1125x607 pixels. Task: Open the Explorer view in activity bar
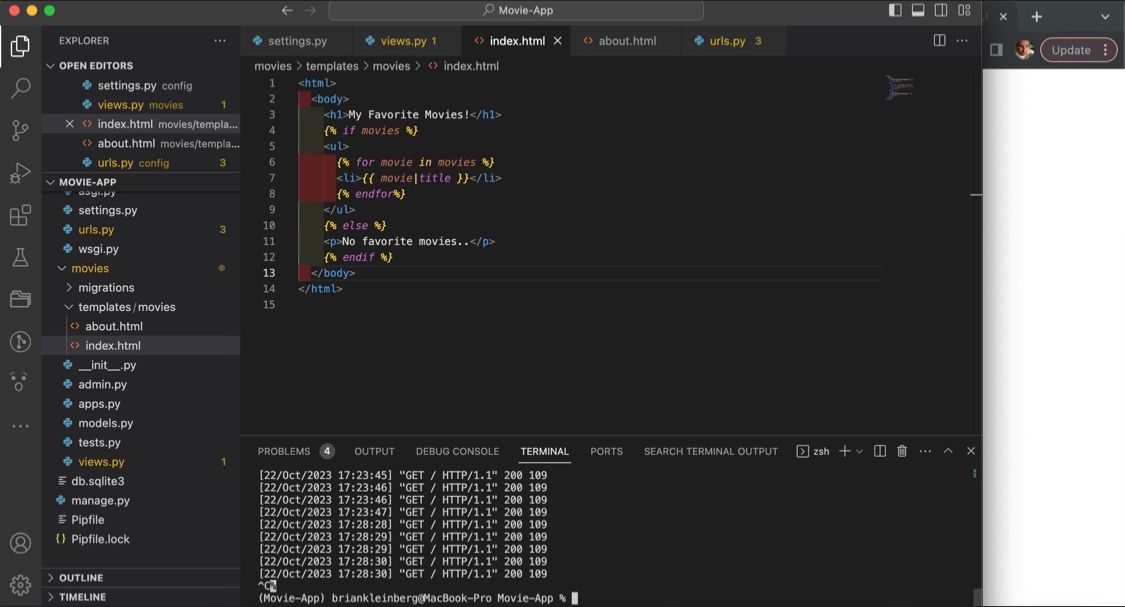(x=20, y=46)
